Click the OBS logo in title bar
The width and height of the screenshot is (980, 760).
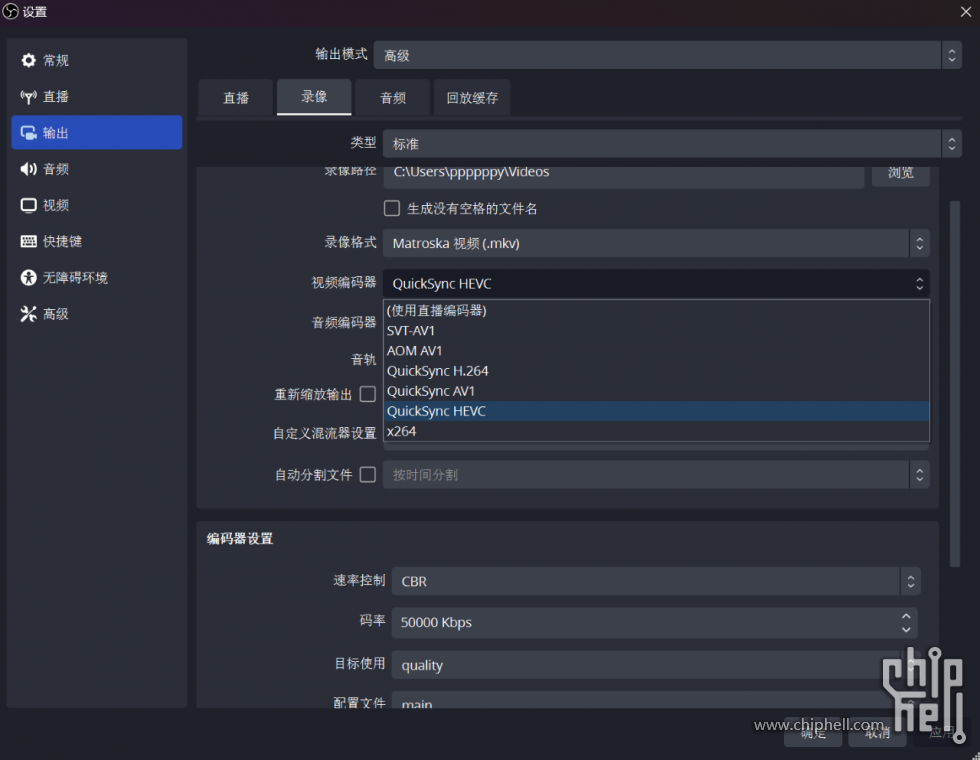10,11
